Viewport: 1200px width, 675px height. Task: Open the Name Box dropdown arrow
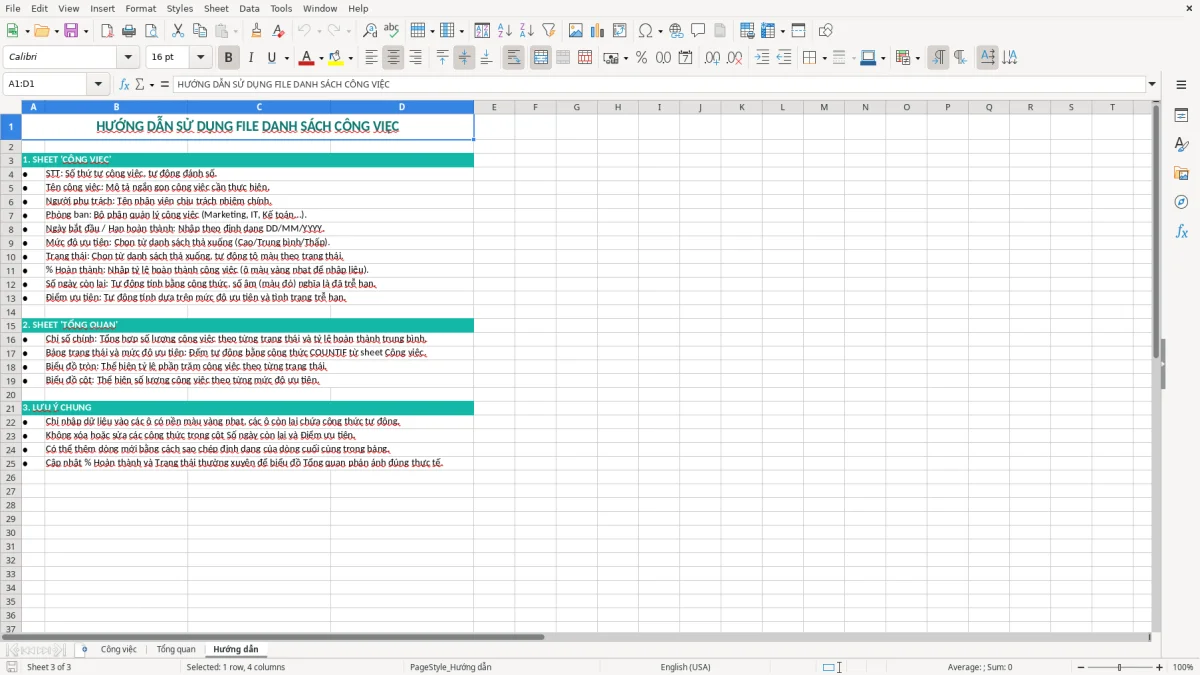click(98, 84)
